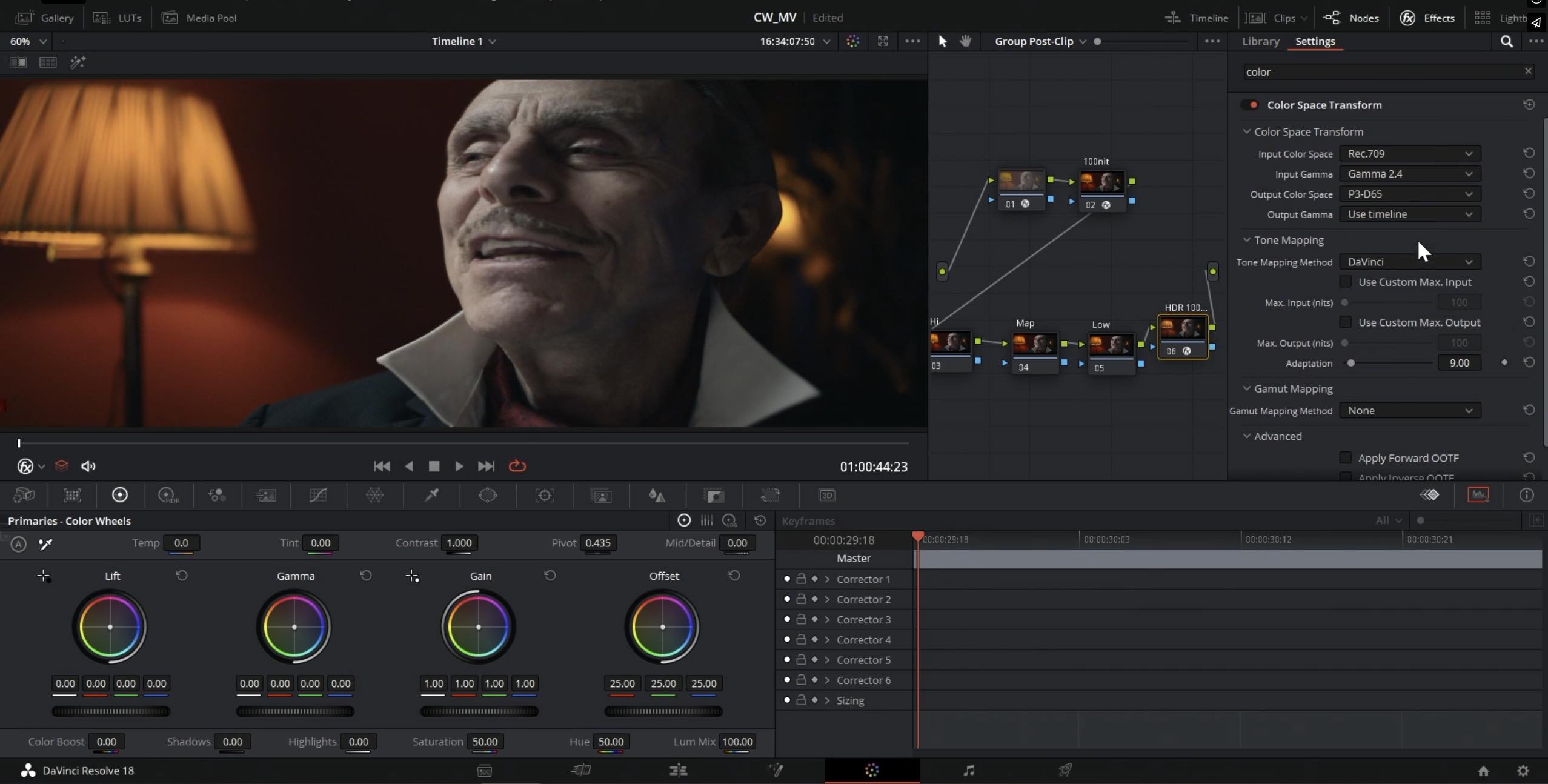Enable Use Custom Max. Input checkbox

(x=1345, y=282)
